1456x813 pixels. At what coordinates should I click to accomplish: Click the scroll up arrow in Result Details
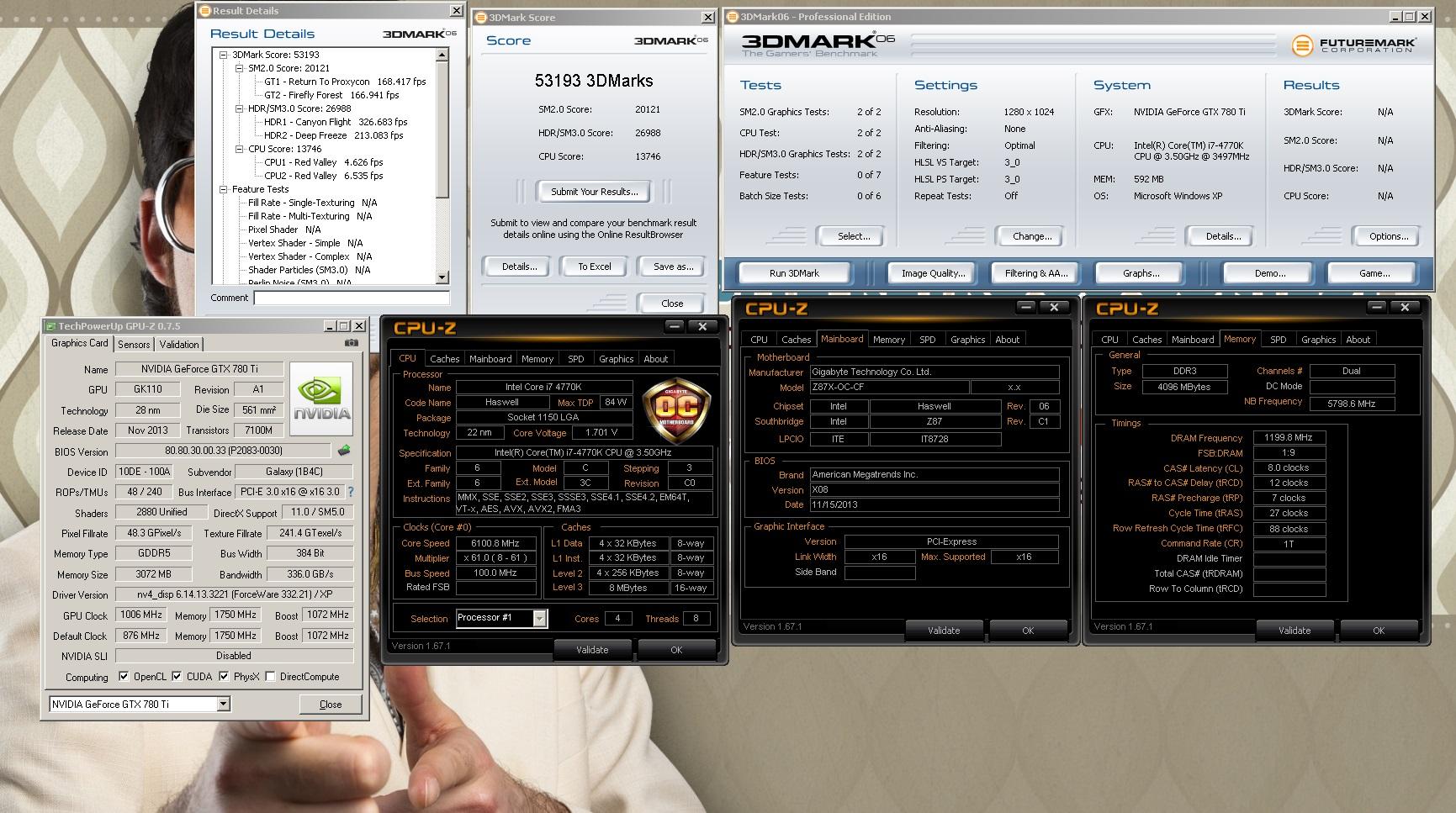[x=442, y=55]
